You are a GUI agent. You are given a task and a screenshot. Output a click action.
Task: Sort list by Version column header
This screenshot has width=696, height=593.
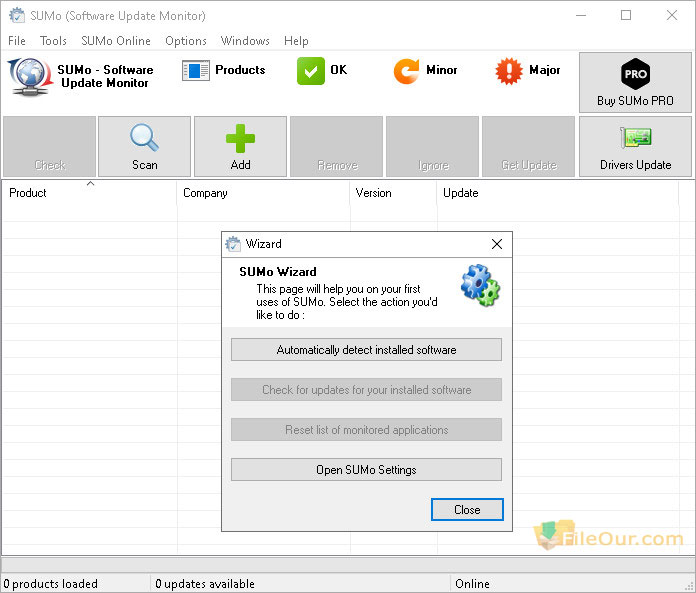click(x=393, y=193)
